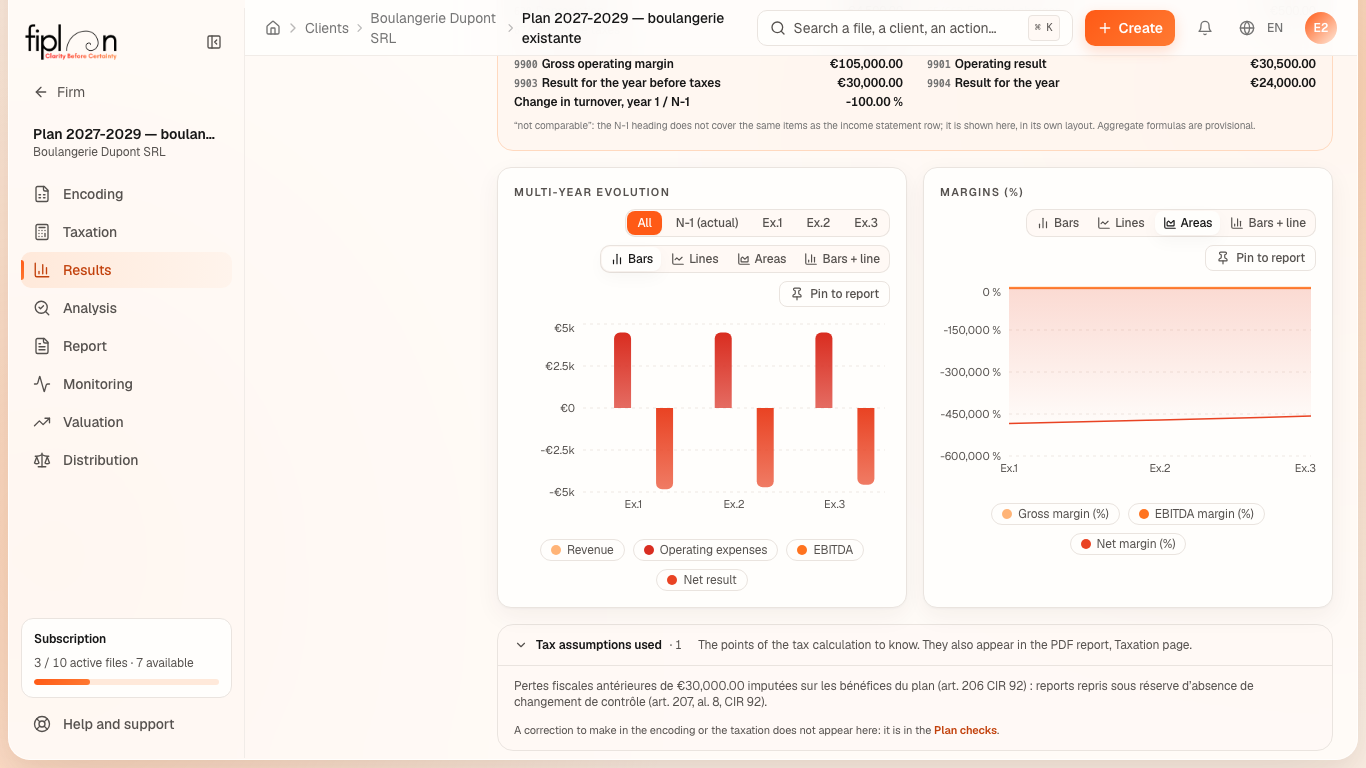Screen dimensions: 1366x768
Task: Select Areas in Multi-year evolution
Action: 762,259
